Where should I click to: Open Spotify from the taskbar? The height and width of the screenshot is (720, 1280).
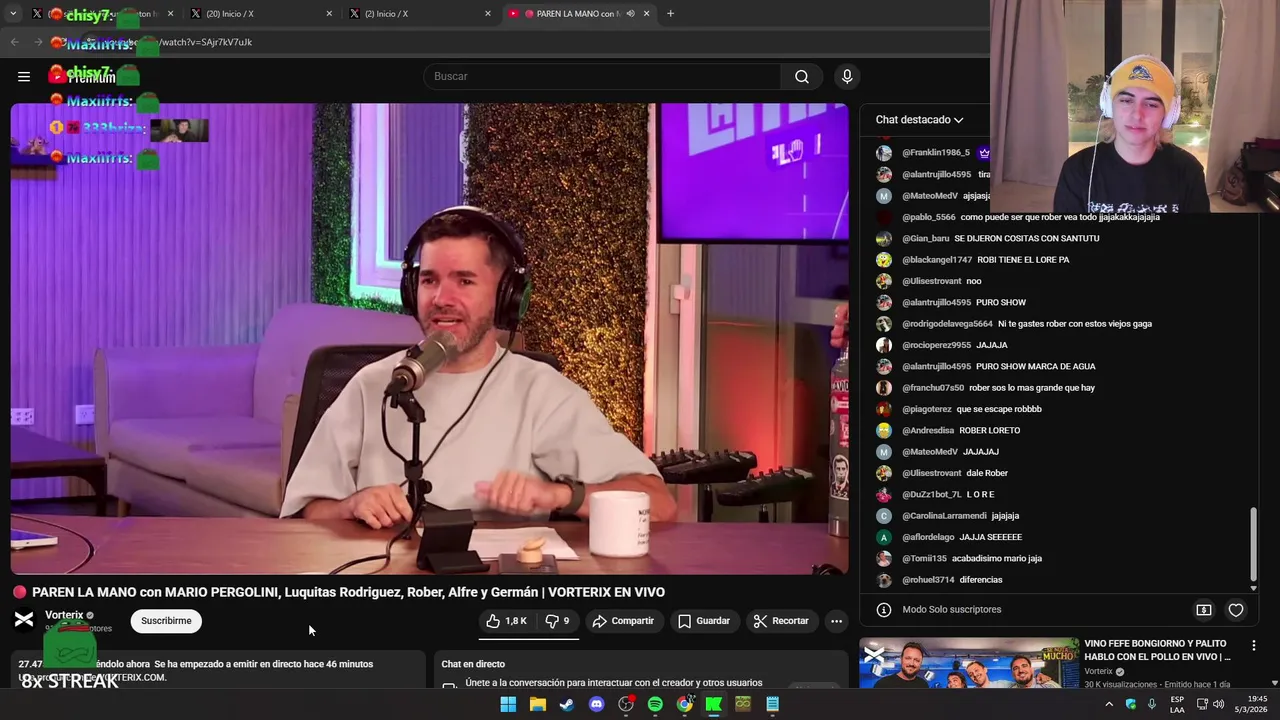click(x=655, y=704)
